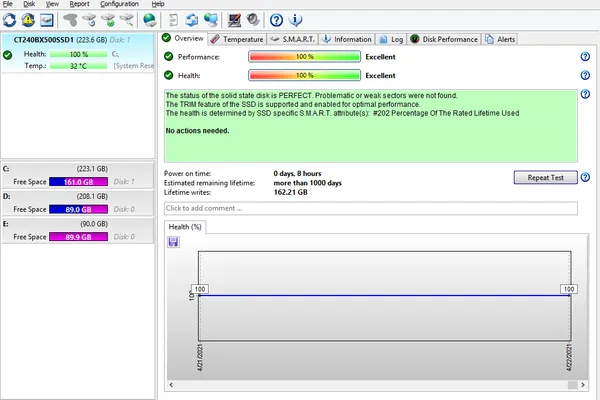The height and width of the screenshot is (400, 600).
Task: Open the Disk menu
Action: click(x=29, y=4)
